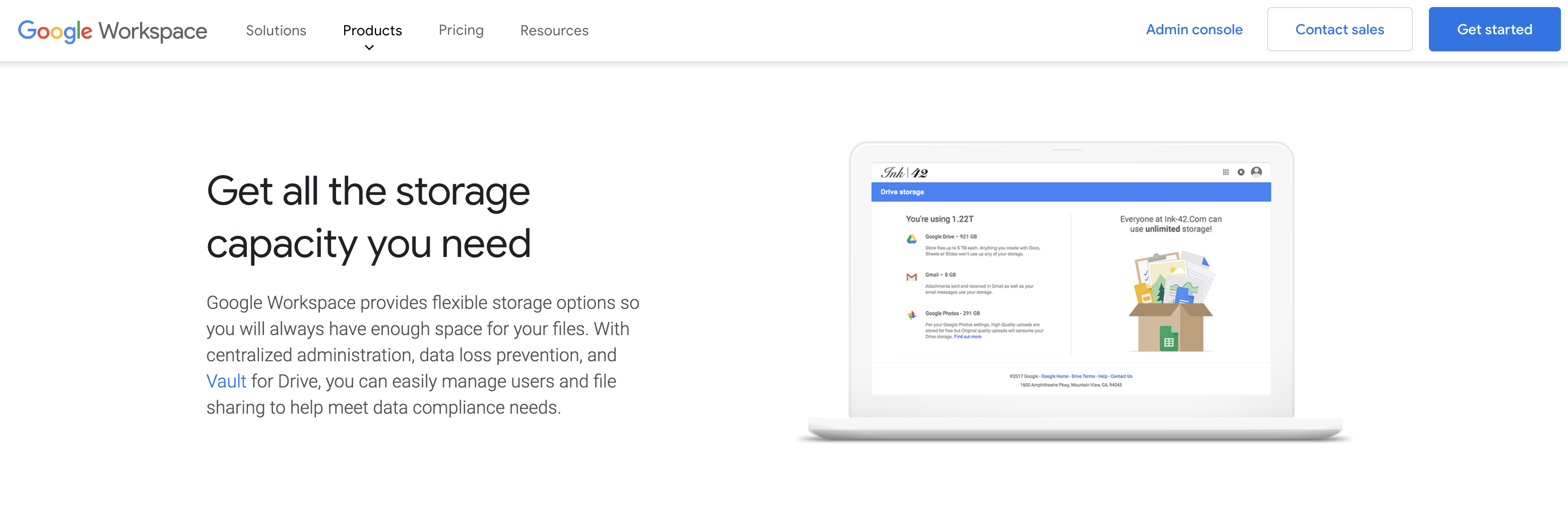Viewport: 1568px width, 521px height.
Task: Click the apps grid icon in laptop mockup
Action: pos(1225,172)
